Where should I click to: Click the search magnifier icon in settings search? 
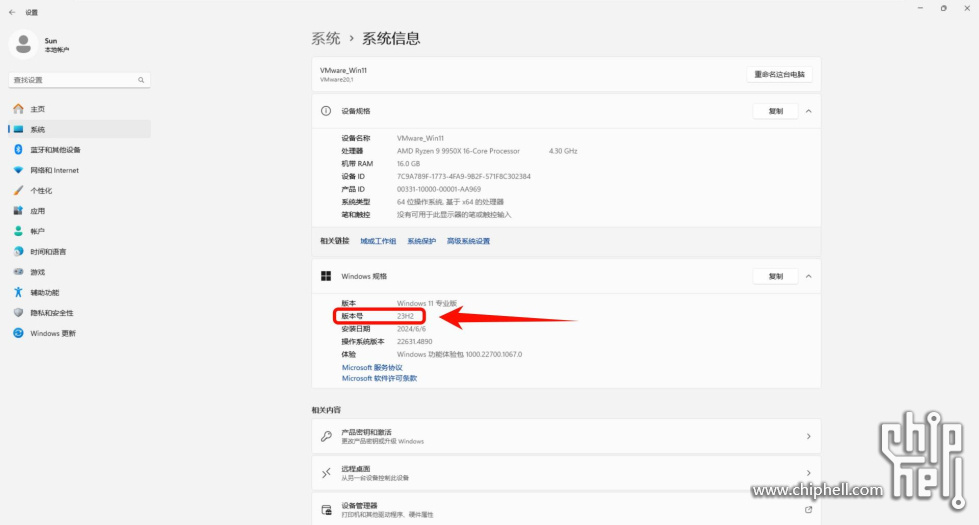pyautogui.click(x=141, y=80)
